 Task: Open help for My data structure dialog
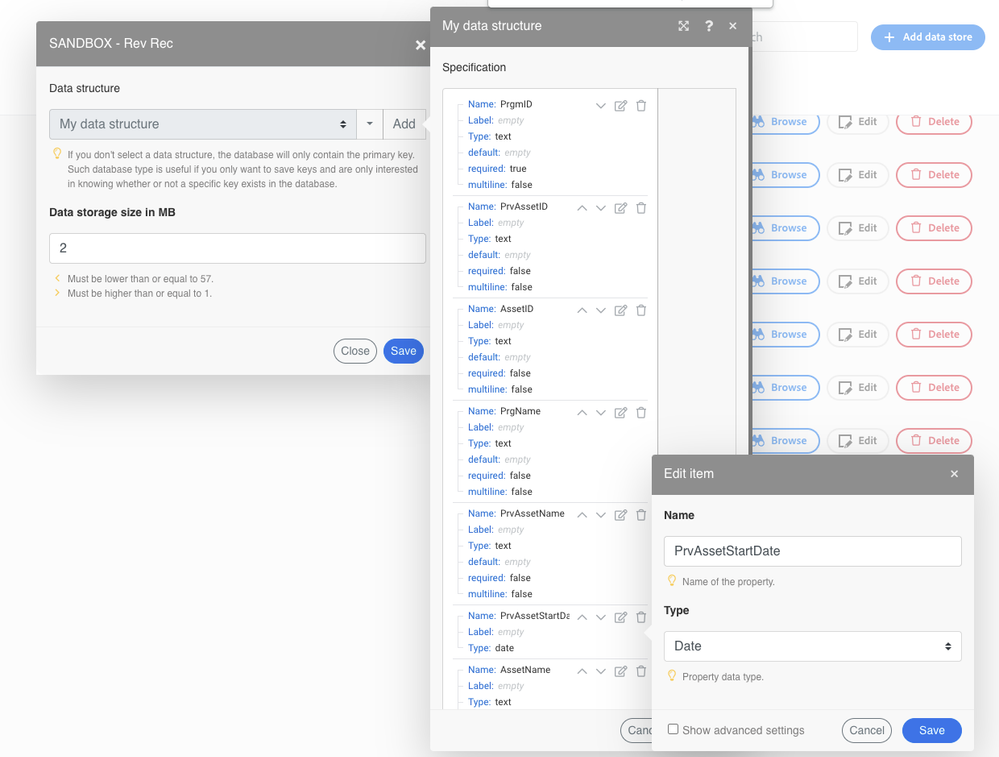click(x=709, y=26)
